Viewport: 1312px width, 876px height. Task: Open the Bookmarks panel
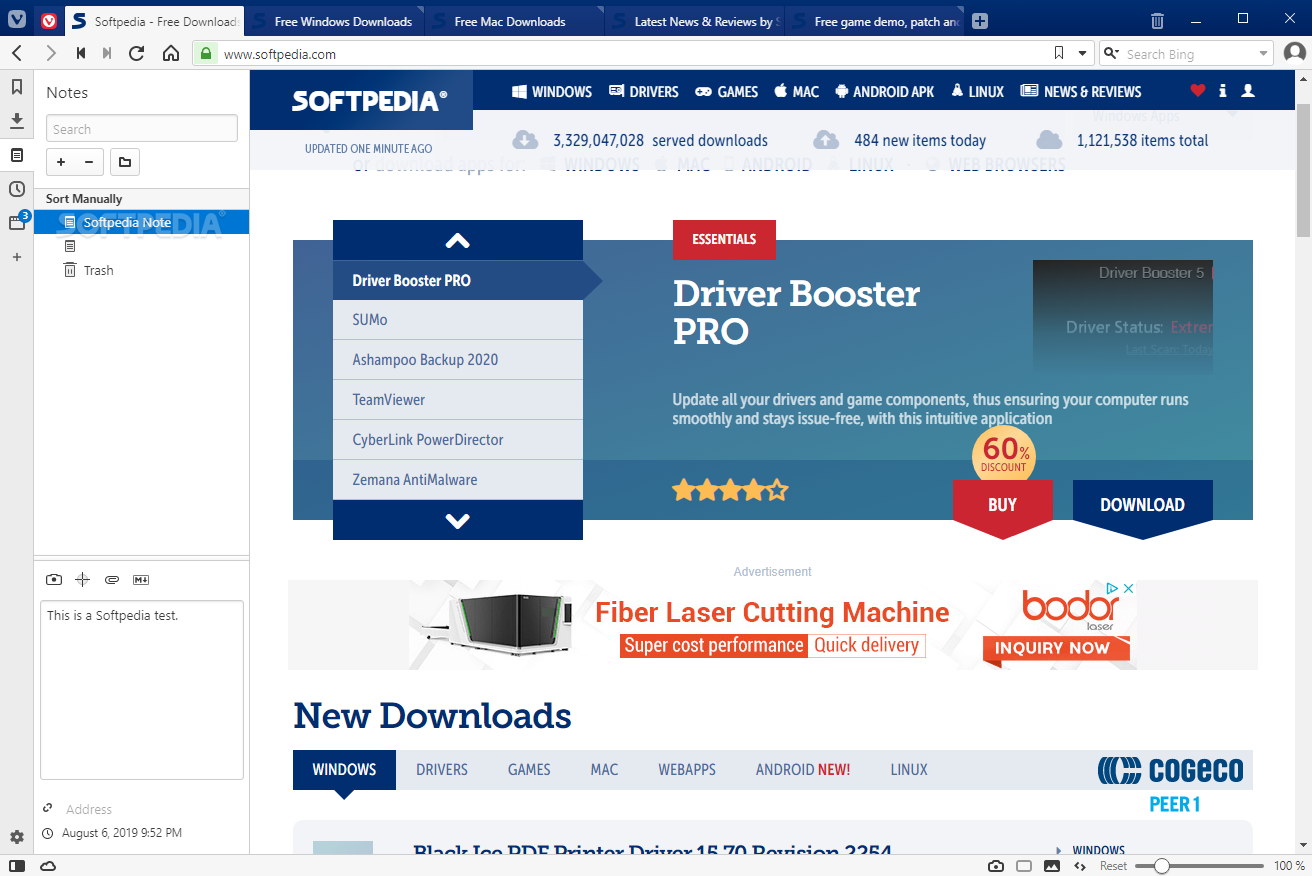pyautogui.click(x=17, y=87)
